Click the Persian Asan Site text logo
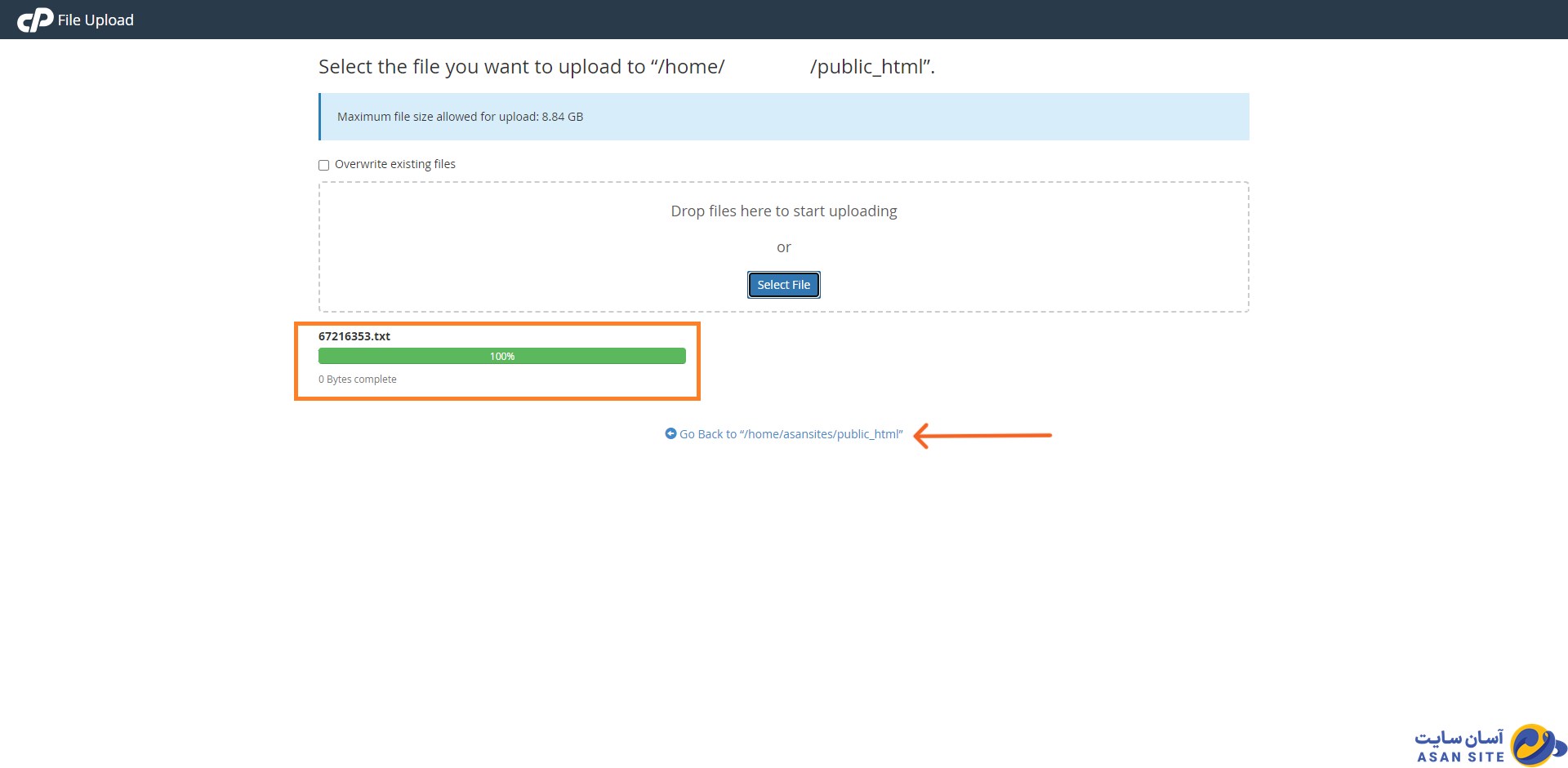 coord(1459,738)
